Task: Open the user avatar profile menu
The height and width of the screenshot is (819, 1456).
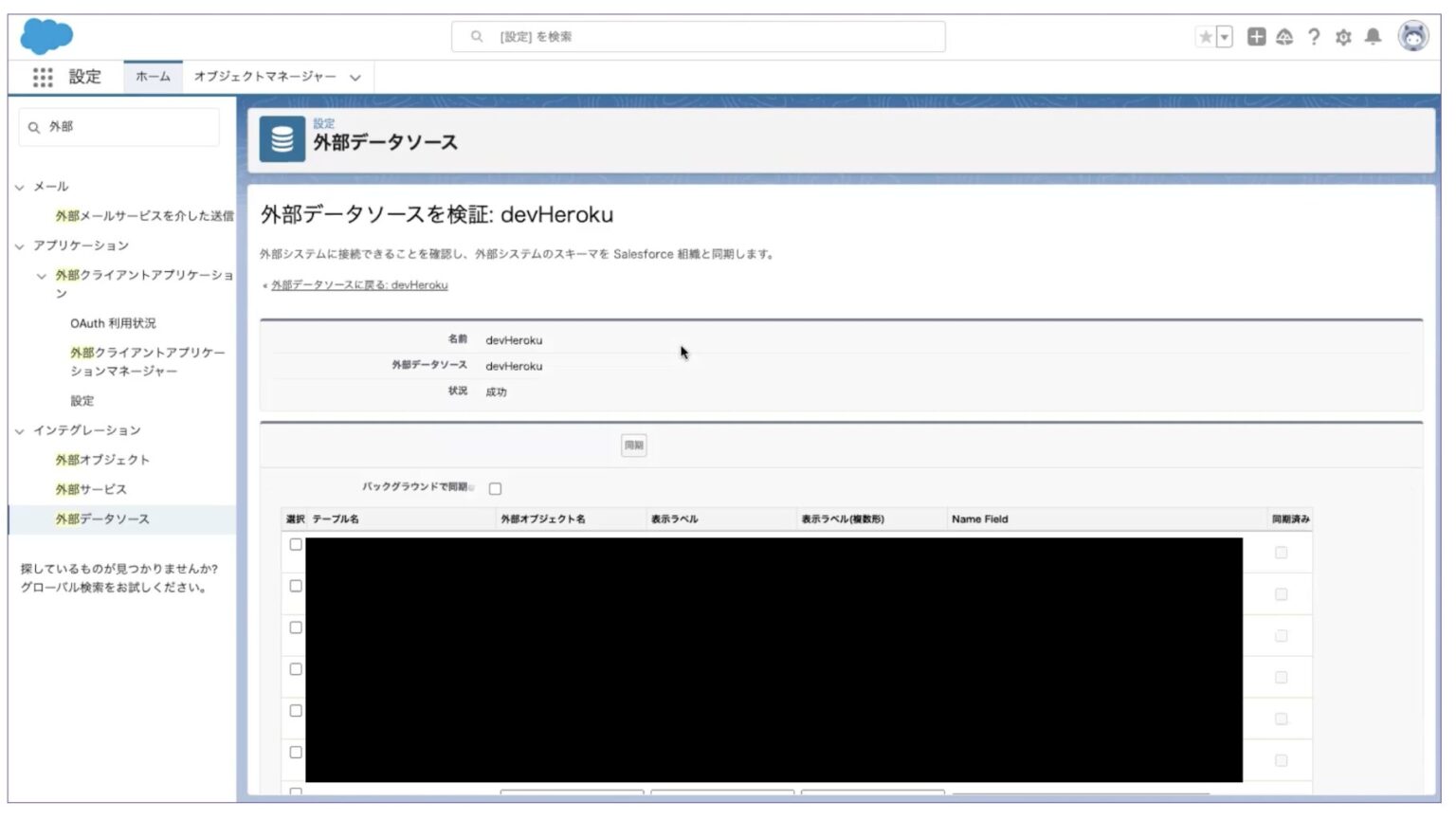Action: coord(1413,37)
